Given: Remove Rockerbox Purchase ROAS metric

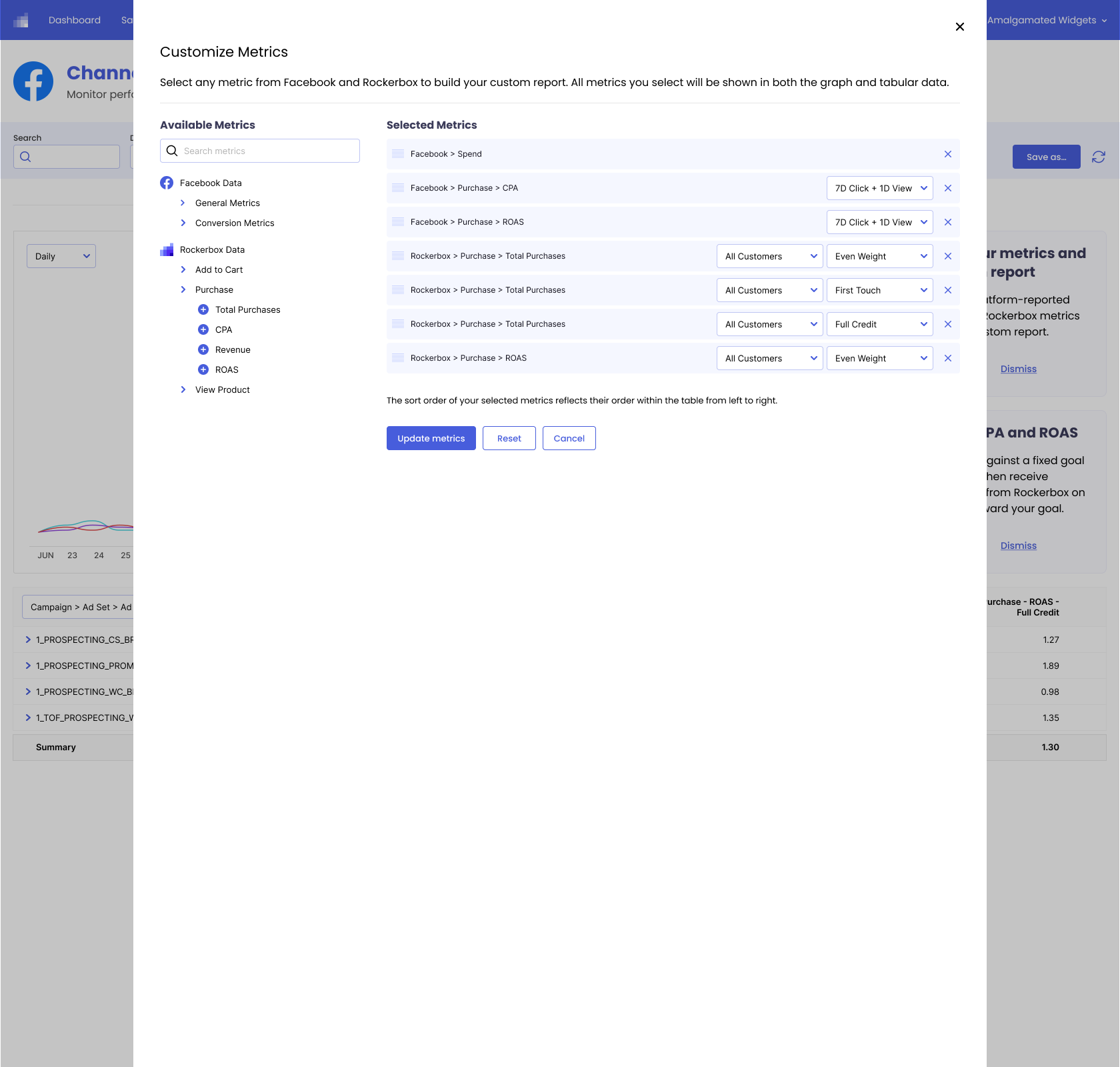Looking at the screenshot, I should point(948,358).
